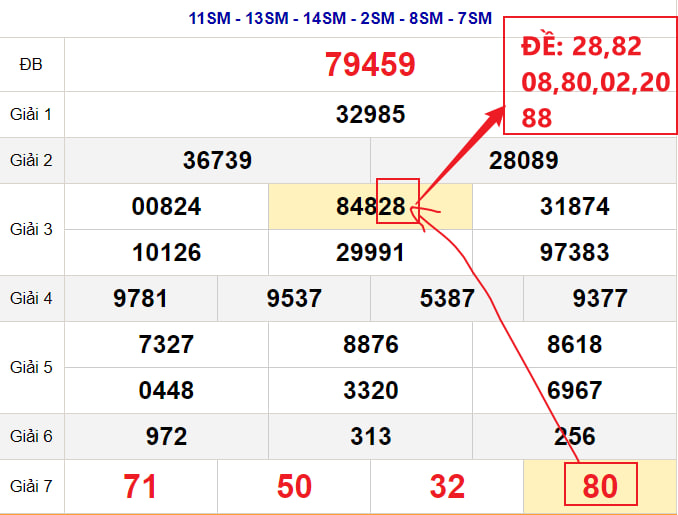Screen dimensions: 678x515
Task: Click the Giải 3 number 31874
Action: click(575, 206)
